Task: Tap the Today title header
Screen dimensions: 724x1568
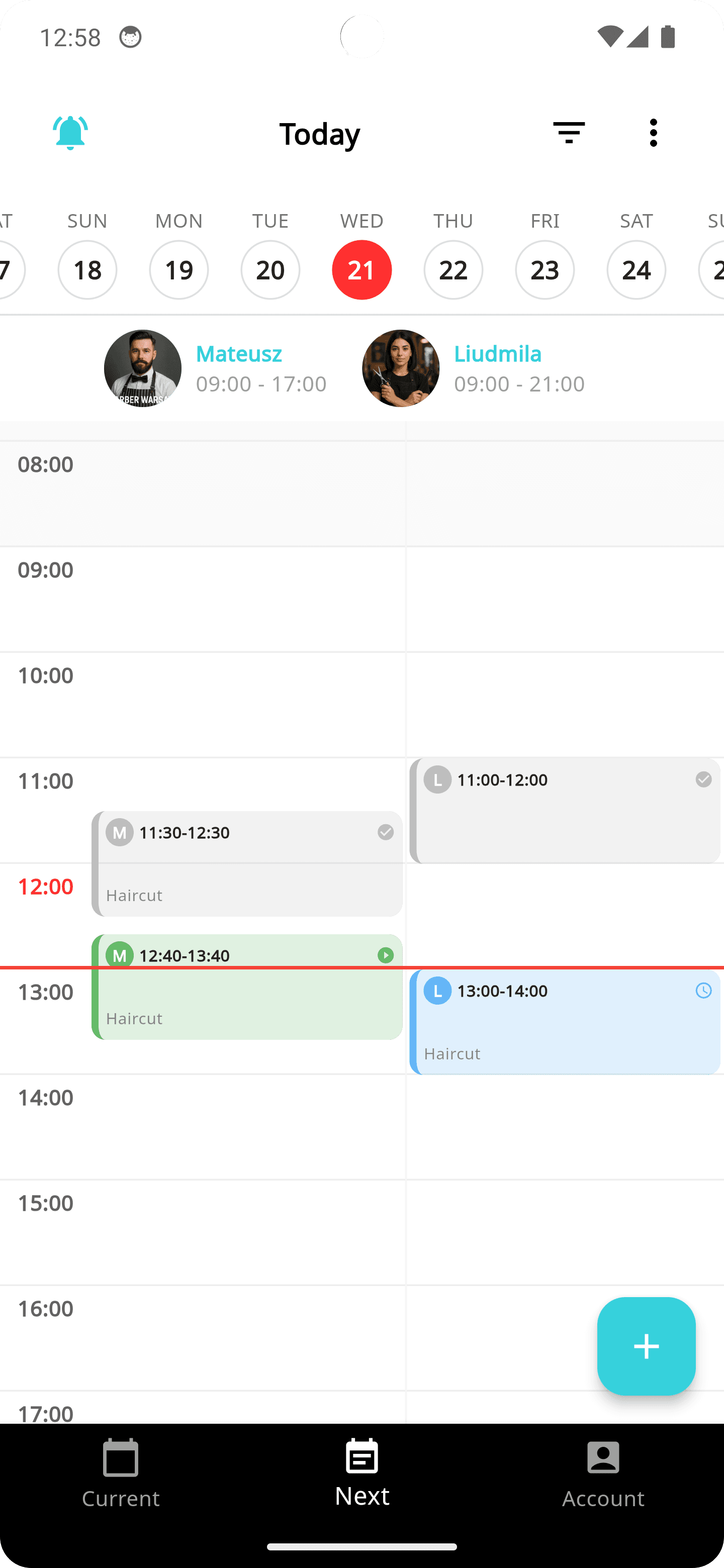Action: pyautogui.click(x=320, y=133)
